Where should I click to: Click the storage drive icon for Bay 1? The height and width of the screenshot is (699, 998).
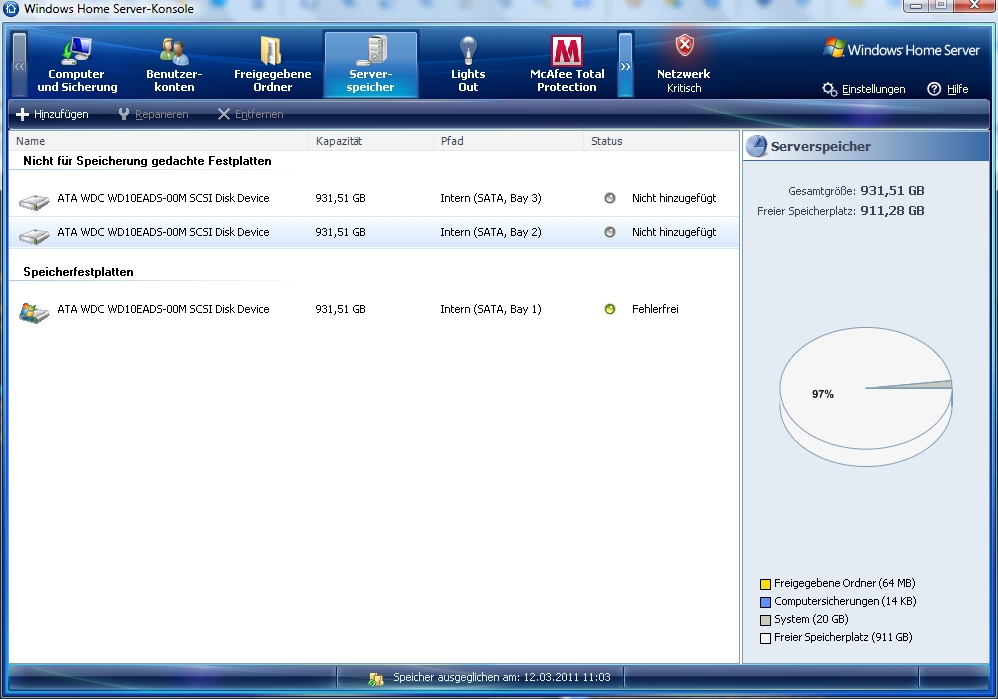34,313
